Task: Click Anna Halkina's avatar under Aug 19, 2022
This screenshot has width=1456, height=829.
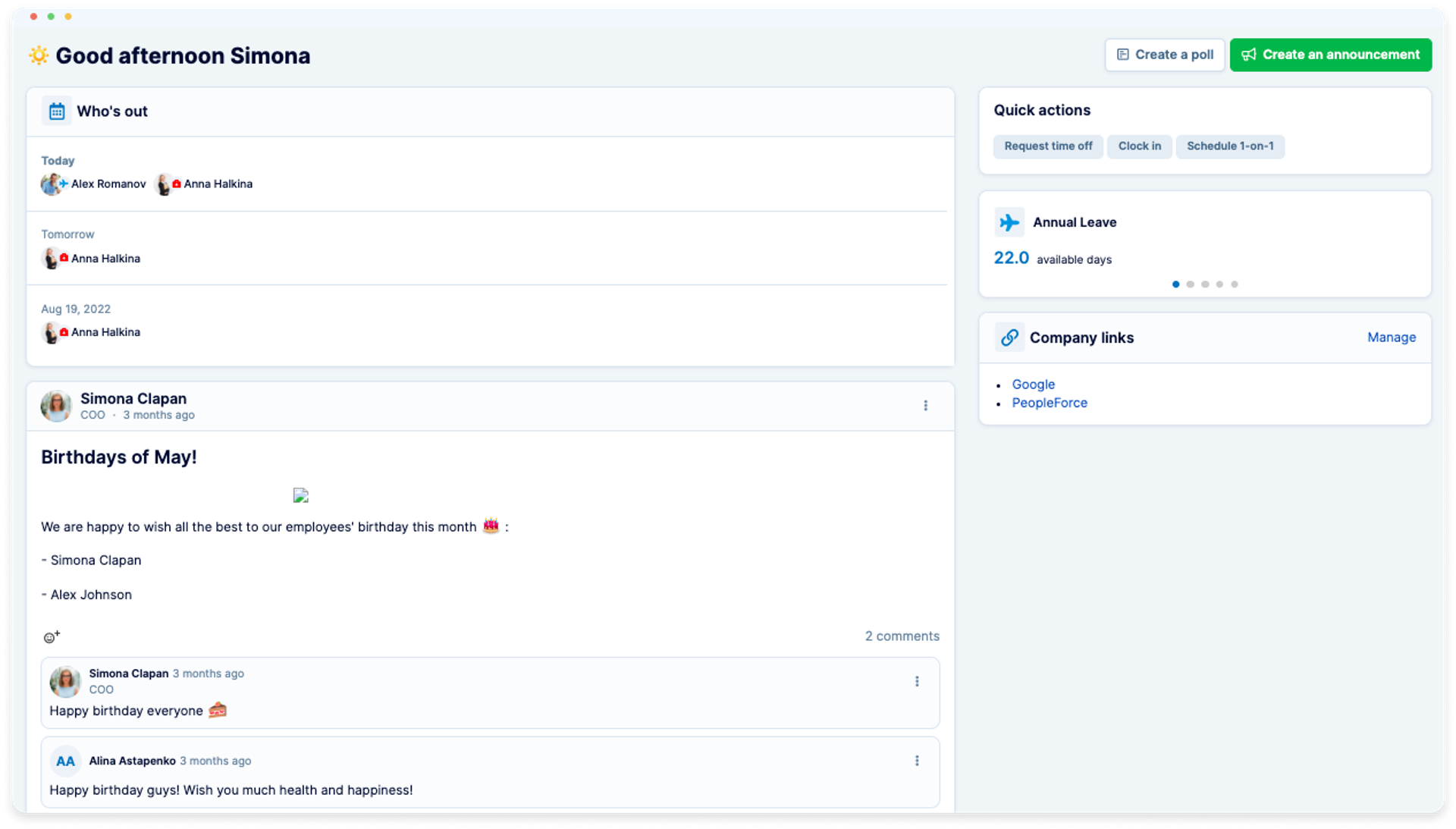Action: [51, 332]
